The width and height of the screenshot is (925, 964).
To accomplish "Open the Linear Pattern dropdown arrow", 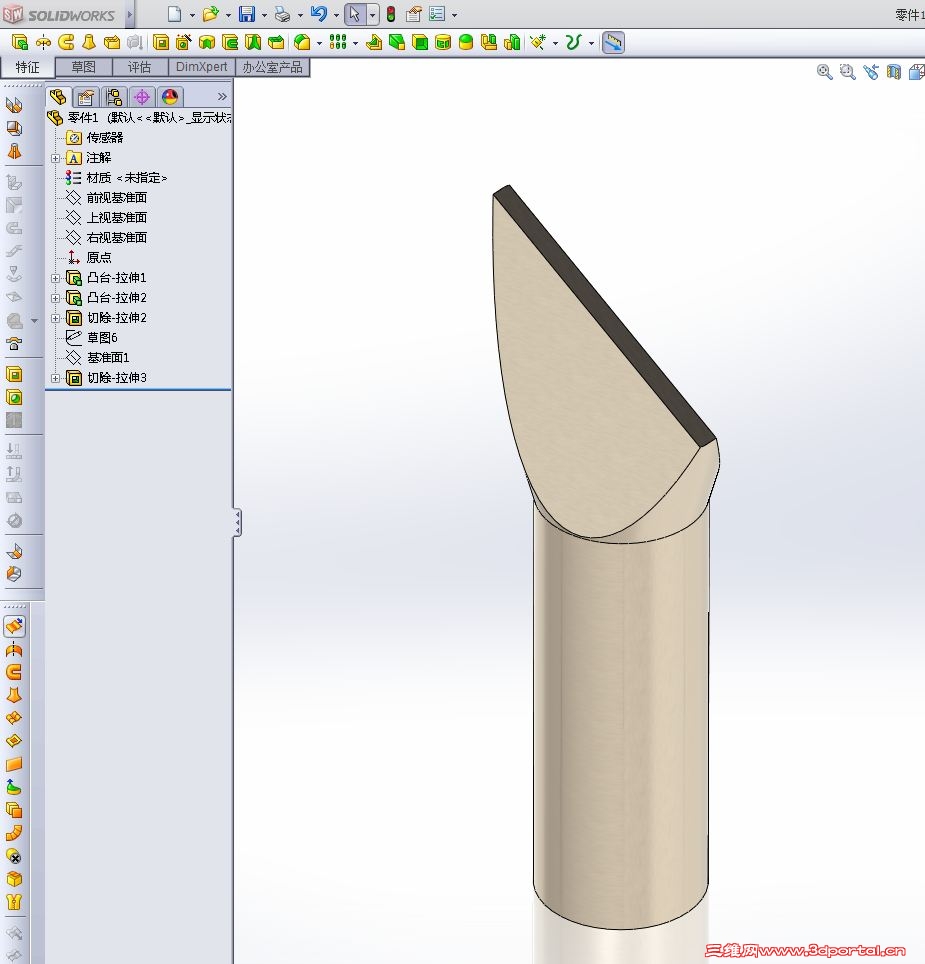I will coord(355,42).
